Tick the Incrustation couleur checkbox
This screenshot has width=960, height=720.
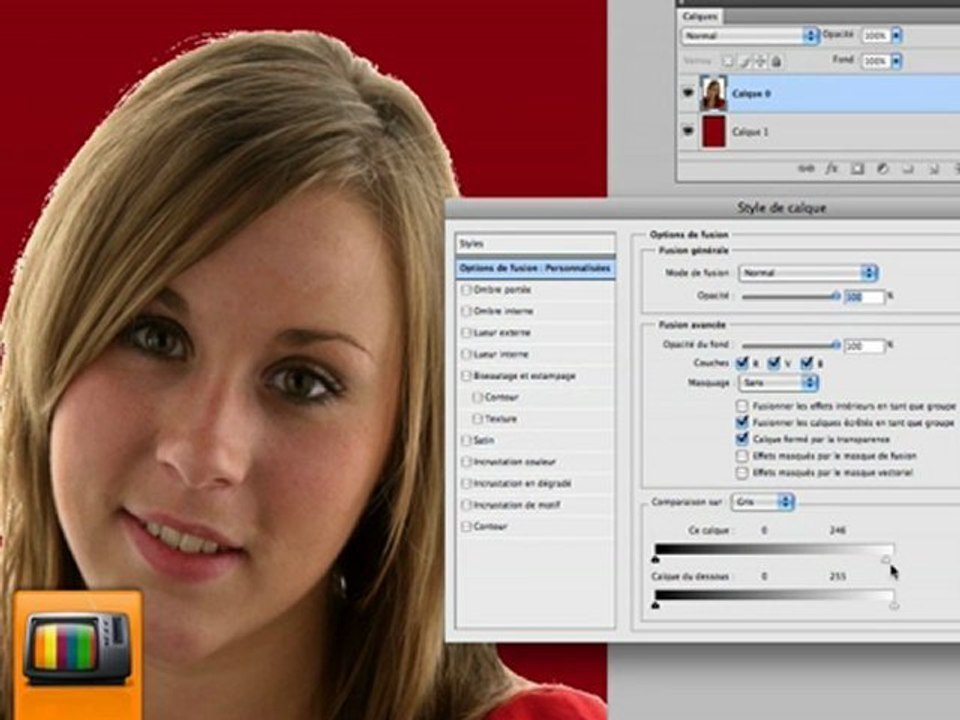[466, 462]
